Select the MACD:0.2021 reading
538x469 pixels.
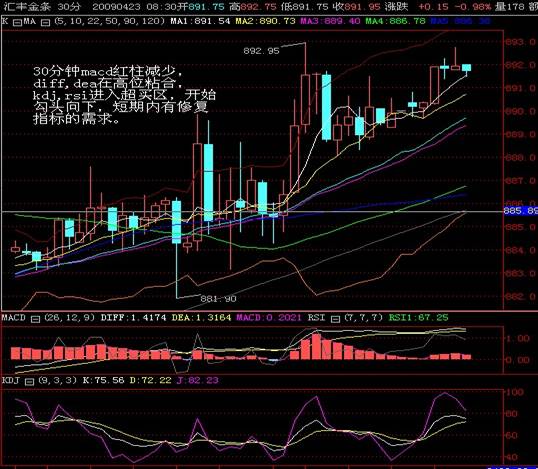pos(269,318)
